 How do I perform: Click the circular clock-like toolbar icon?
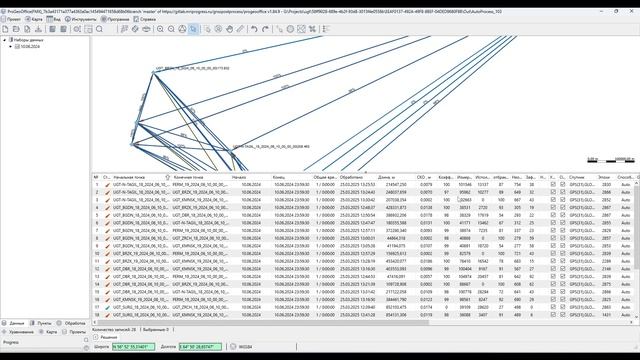(x=290, y=29)
